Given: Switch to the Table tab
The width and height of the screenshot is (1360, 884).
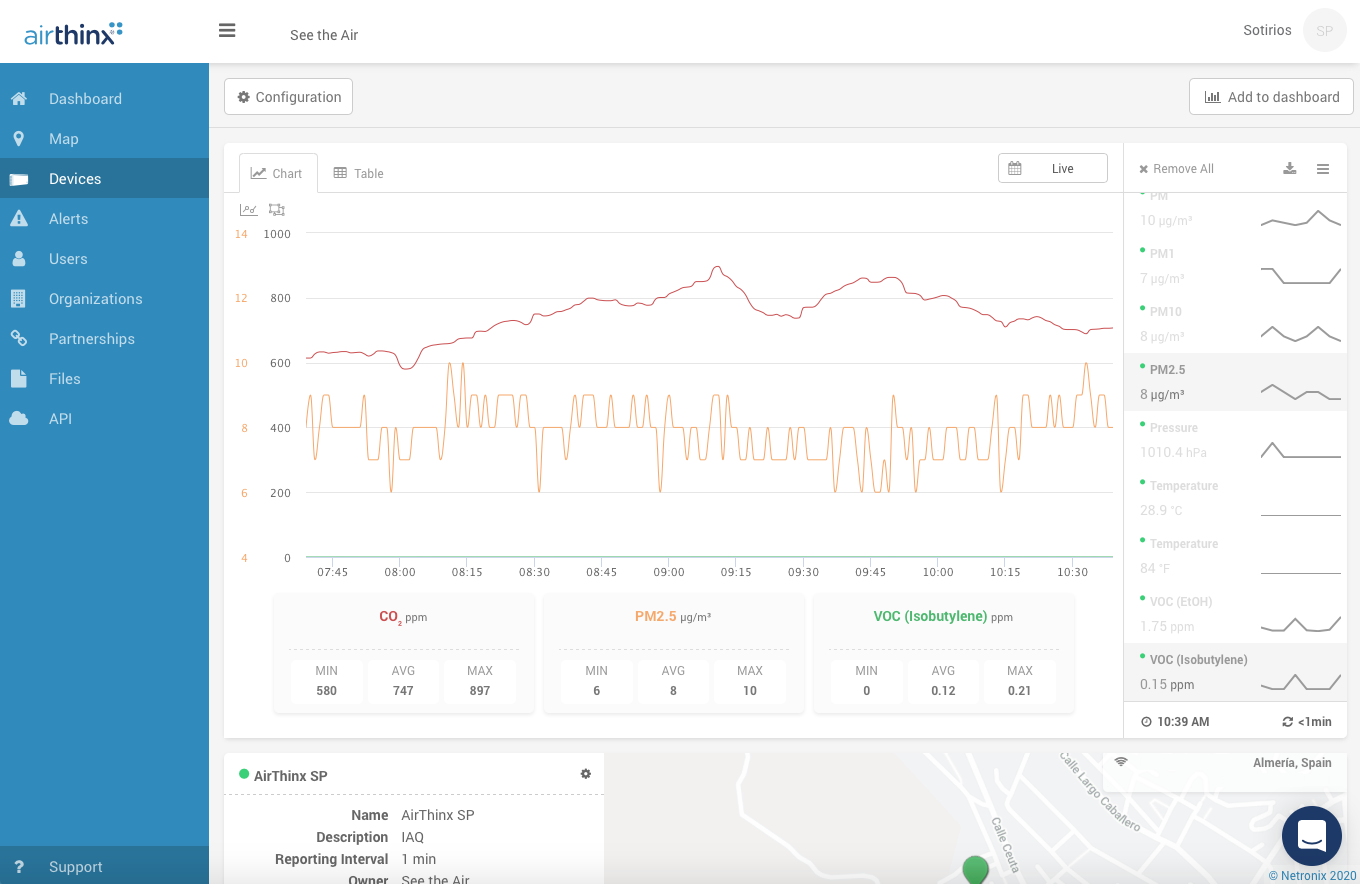Looking at the screenshot, I should click(x=358, y=173).
